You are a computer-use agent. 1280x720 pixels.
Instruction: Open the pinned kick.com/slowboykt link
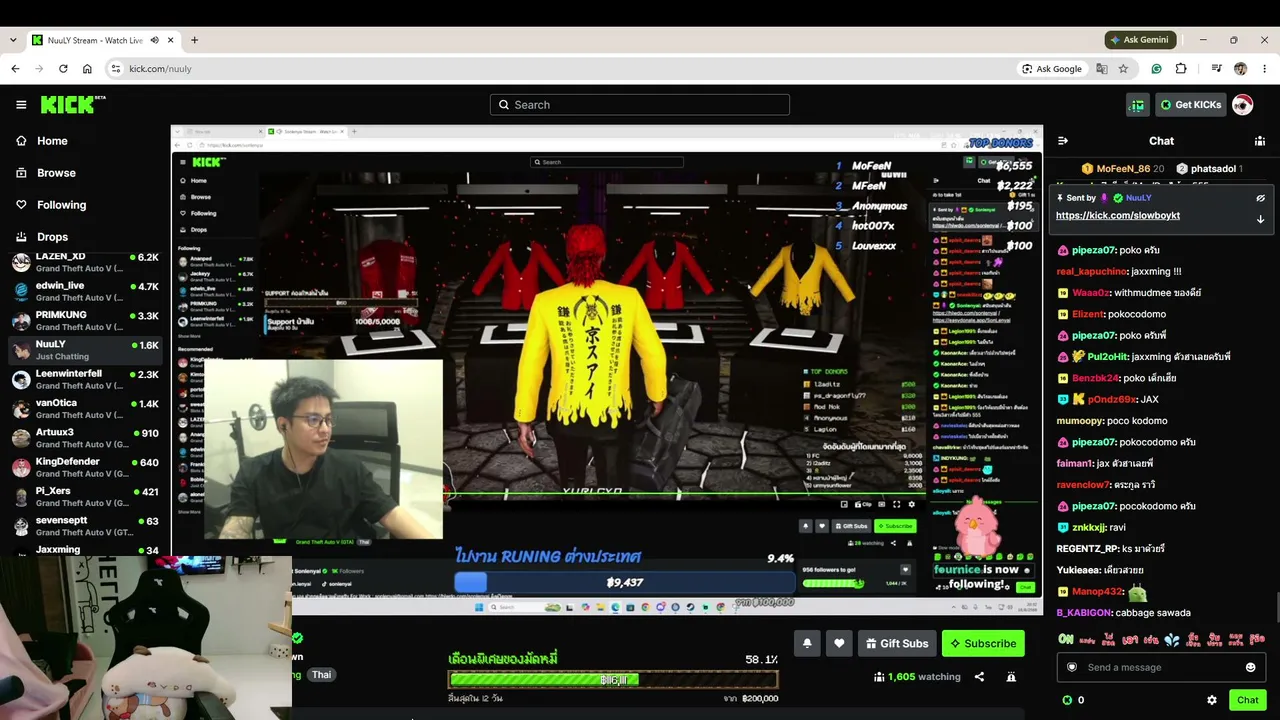click(1118, 216)
